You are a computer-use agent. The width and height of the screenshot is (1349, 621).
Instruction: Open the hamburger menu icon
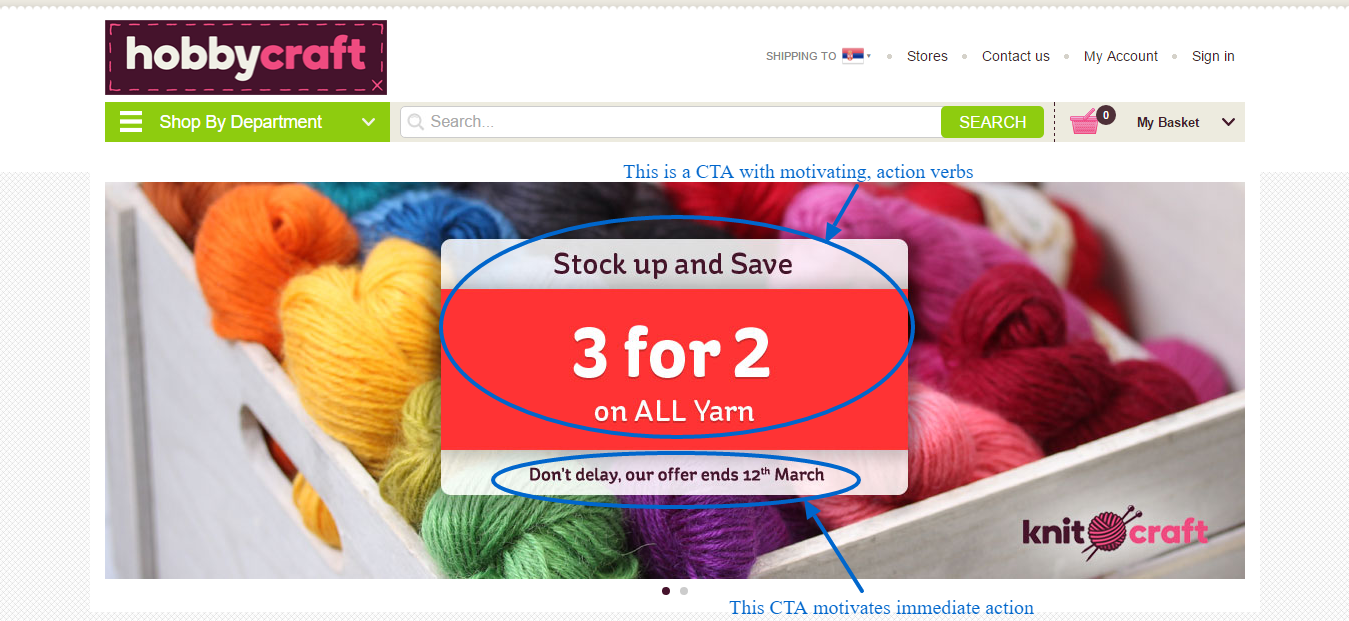131,122
